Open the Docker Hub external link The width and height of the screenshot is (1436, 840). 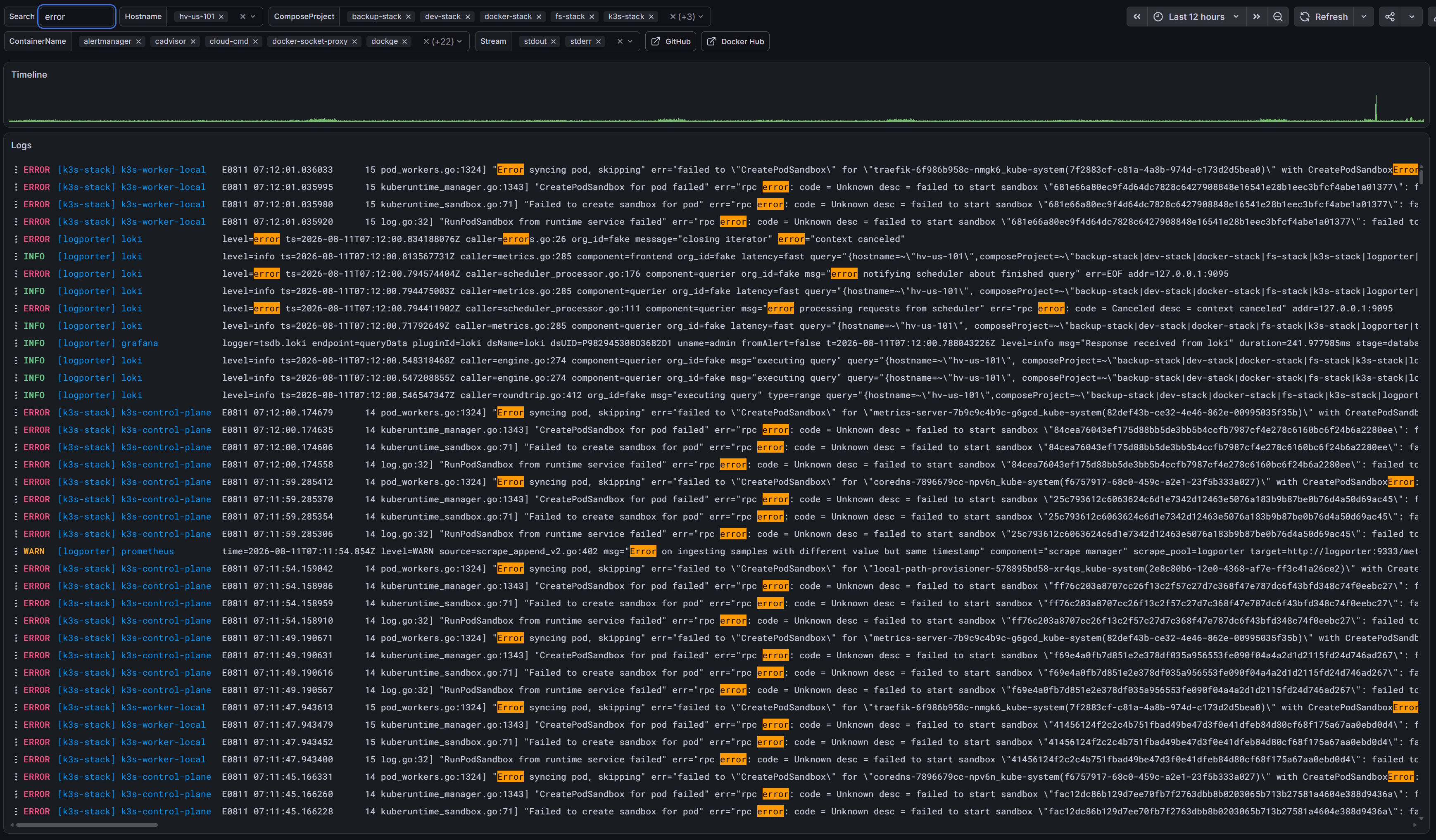point(735,42)
